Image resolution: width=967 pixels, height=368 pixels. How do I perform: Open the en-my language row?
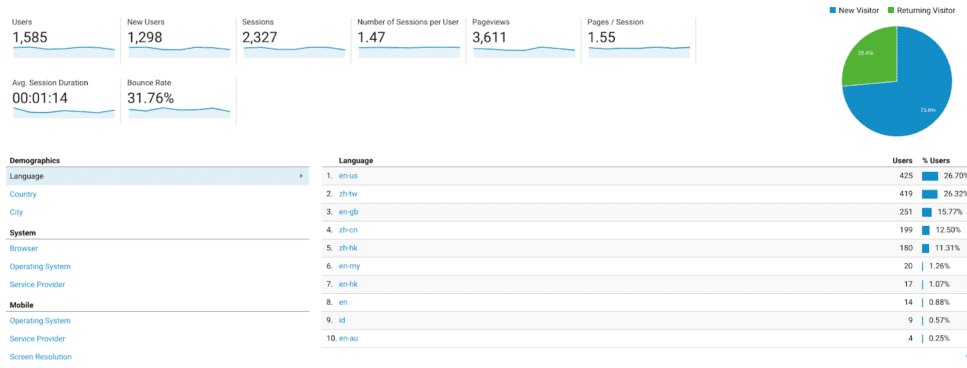(349, 266)
